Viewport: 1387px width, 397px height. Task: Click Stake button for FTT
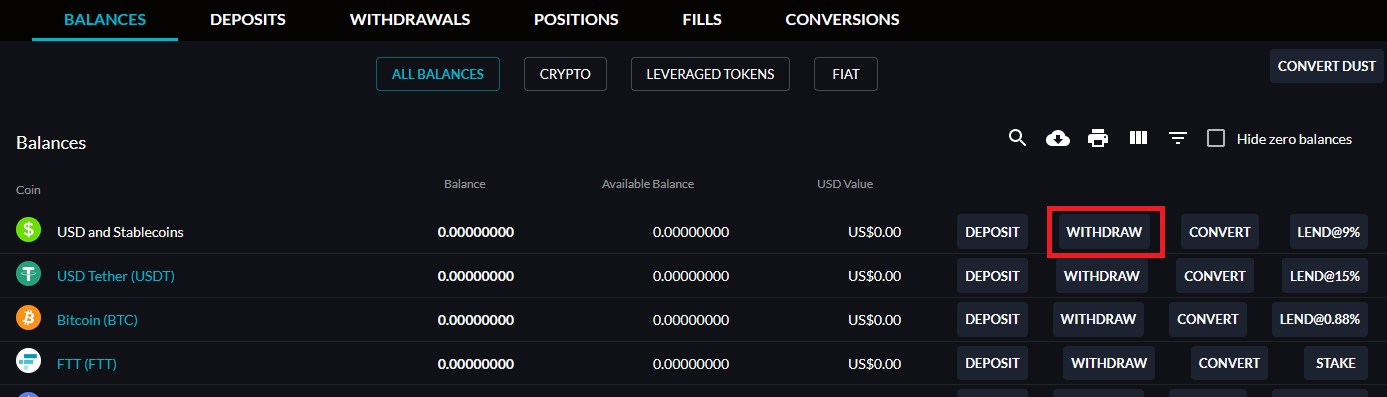pyautogui.click(x=1336, y=363)
